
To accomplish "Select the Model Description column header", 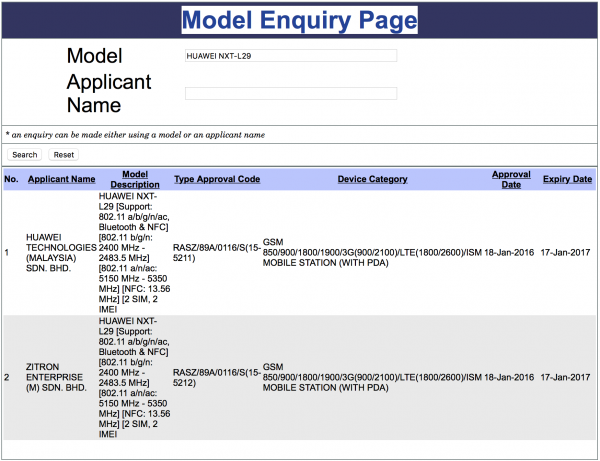I will (134, 179).
